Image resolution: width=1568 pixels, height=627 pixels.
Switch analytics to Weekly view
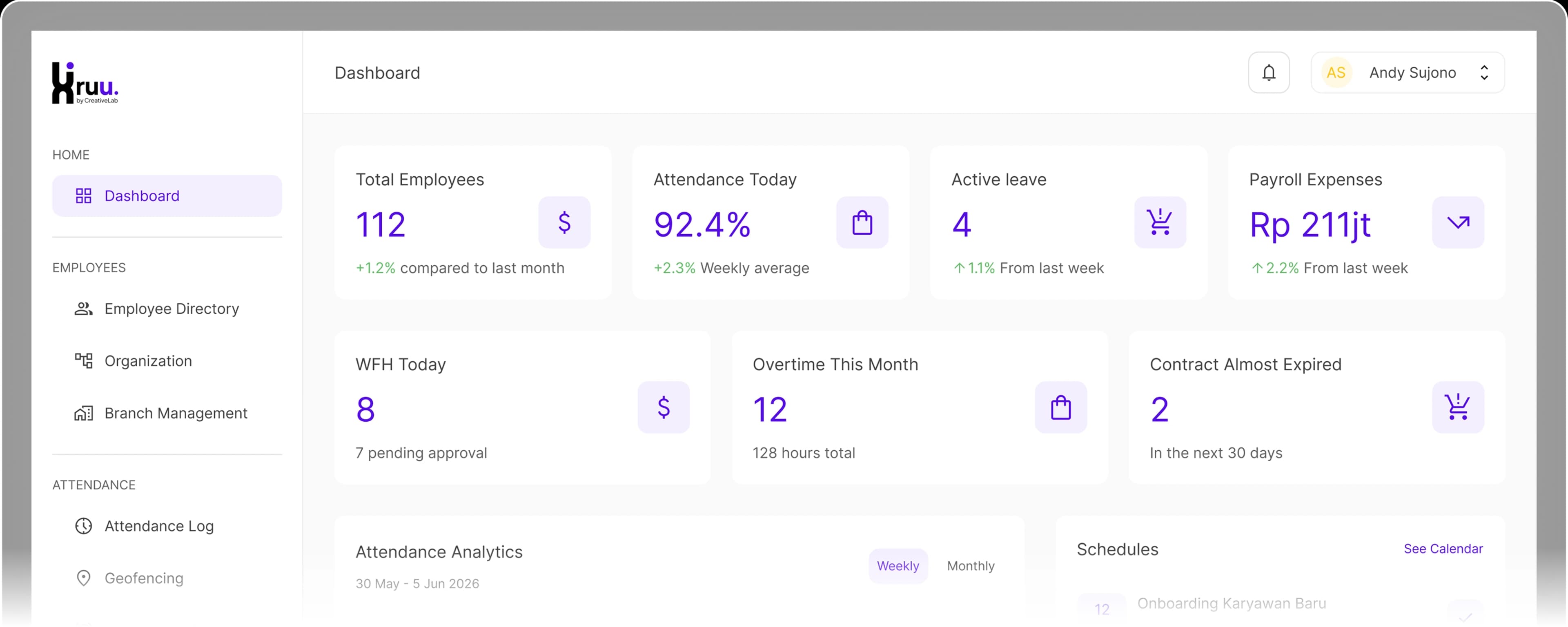click(x=898, y=566)
